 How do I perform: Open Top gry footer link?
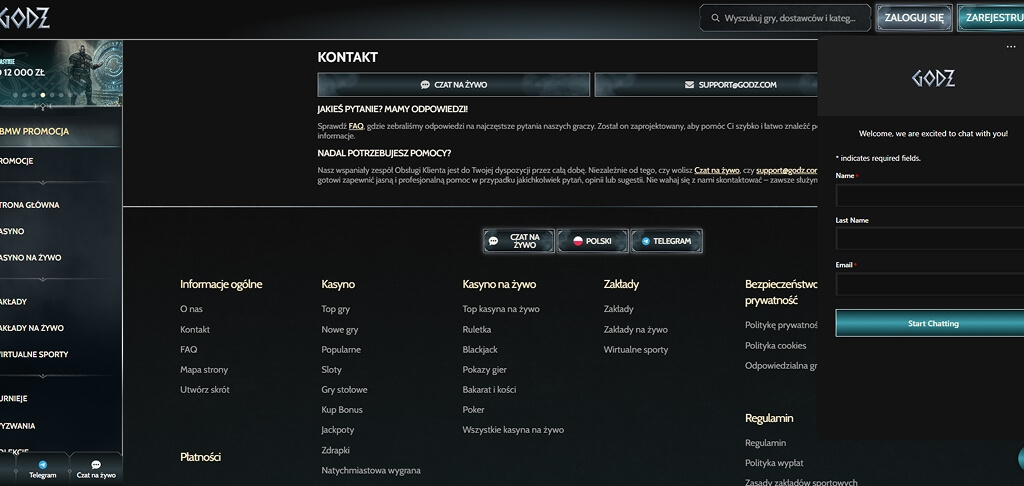[x=336, y=309]
